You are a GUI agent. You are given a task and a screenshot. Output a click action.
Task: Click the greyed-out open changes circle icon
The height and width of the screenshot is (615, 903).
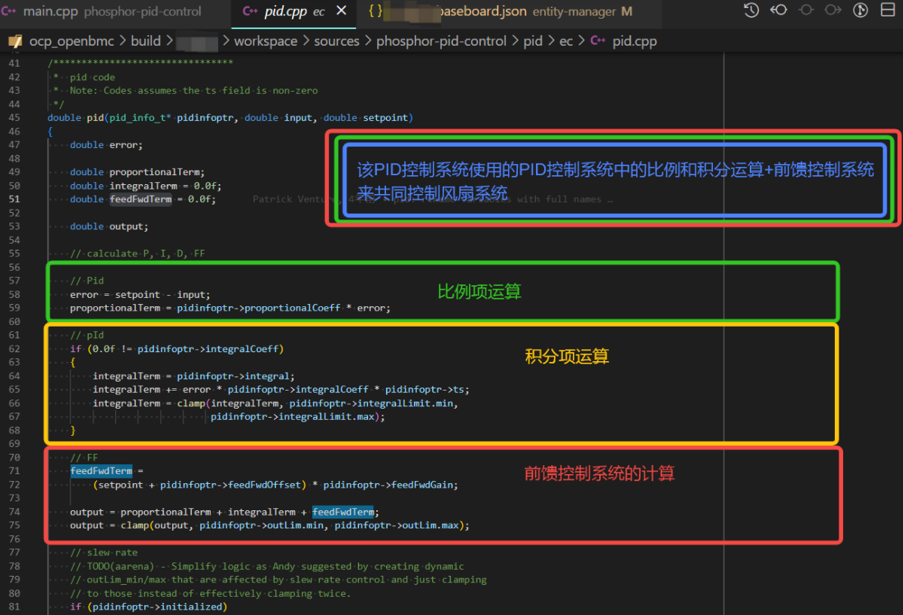(x=806, y=10)
